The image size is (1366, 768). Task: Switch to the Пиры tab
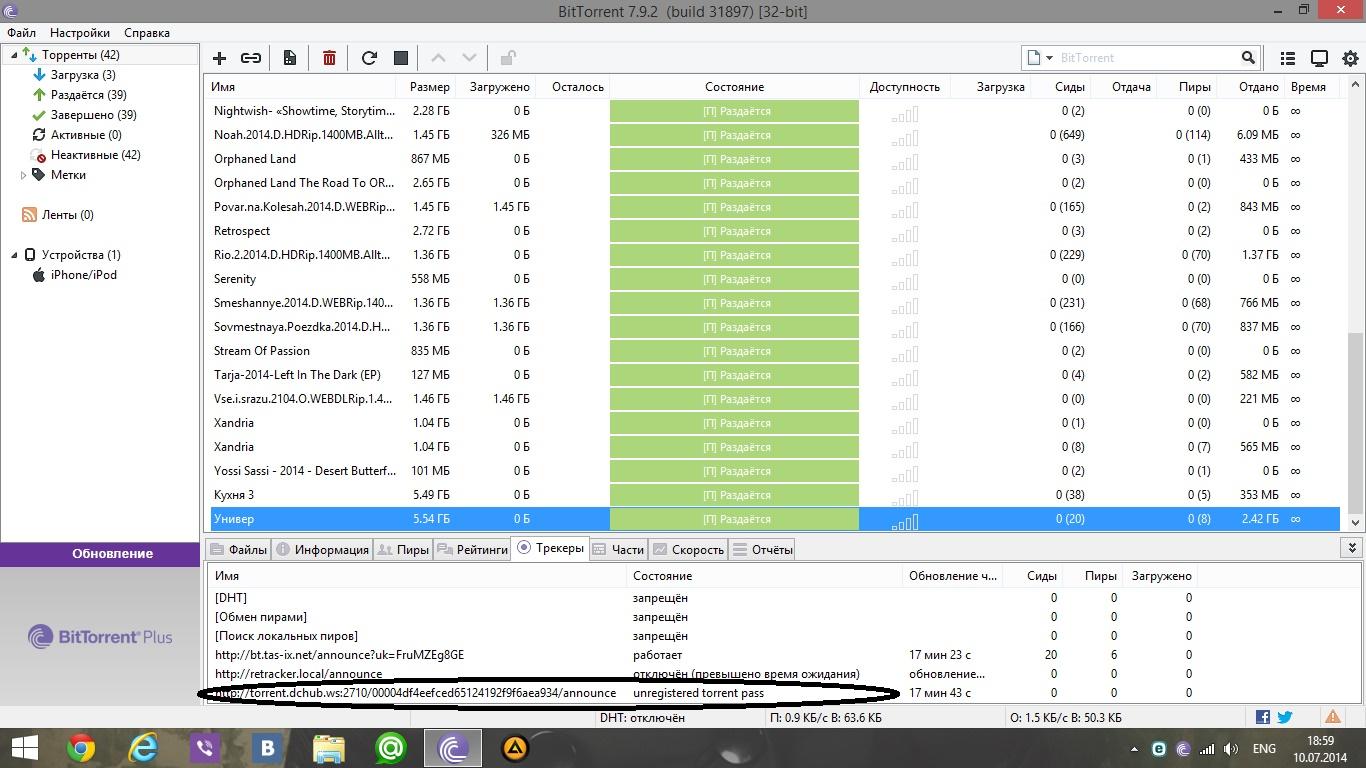click(403, 549)
